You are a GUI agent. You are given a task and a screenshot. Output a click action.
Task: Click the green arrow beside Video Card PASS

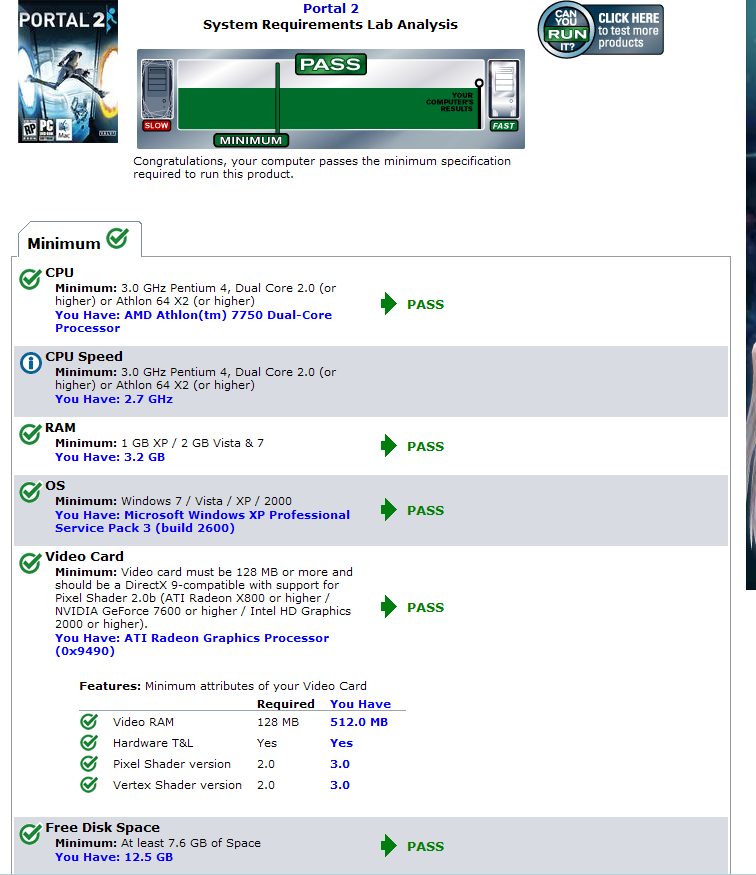point(388,607)
